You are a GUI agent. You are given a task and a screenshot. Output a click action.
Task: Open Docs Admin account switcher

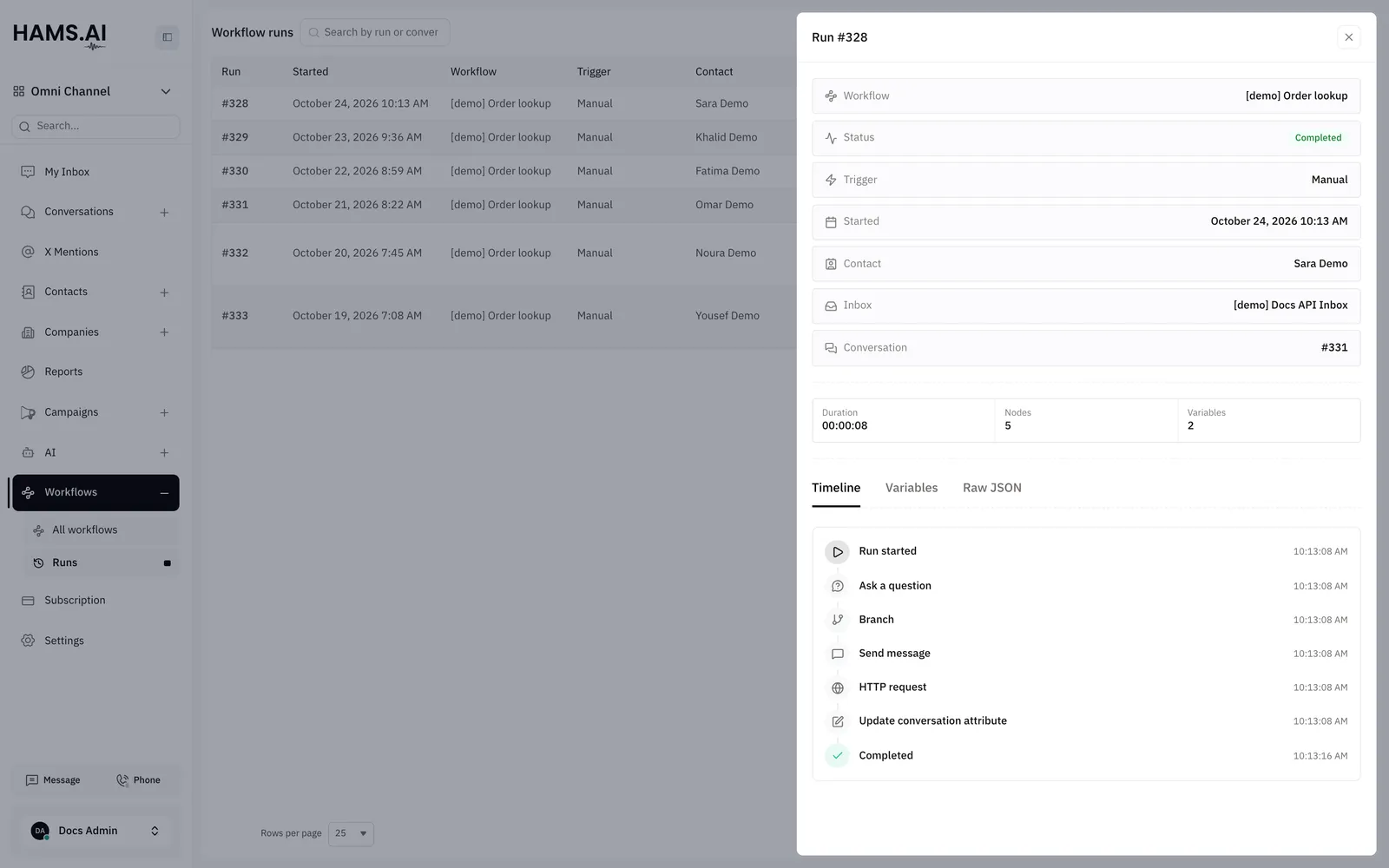95,831
